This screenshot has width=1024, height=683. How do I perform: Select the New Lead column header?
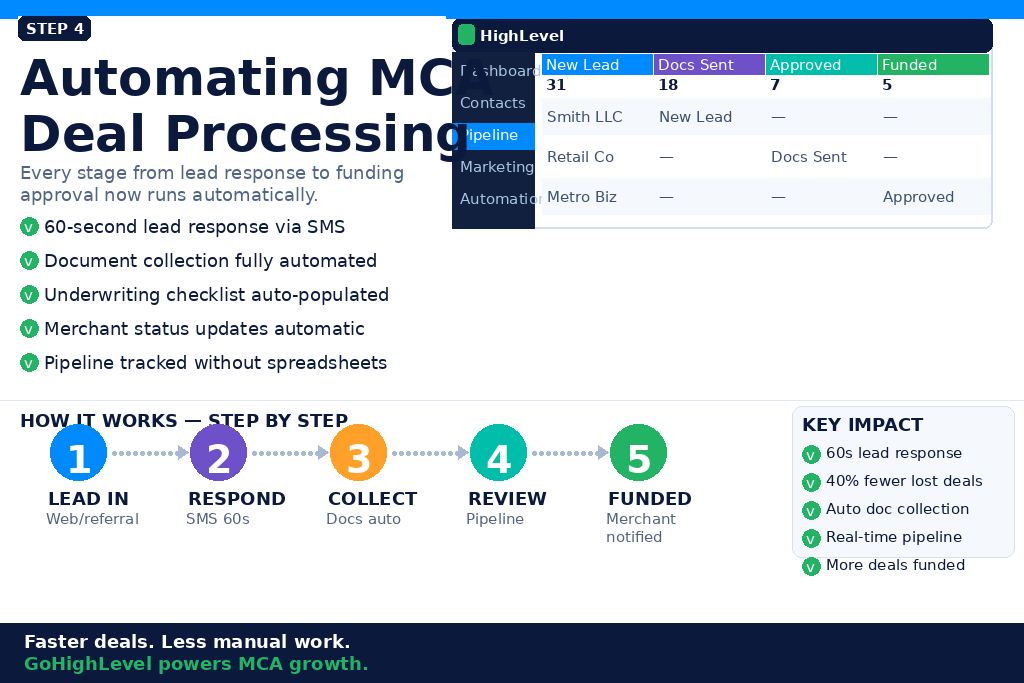point(598,65)
